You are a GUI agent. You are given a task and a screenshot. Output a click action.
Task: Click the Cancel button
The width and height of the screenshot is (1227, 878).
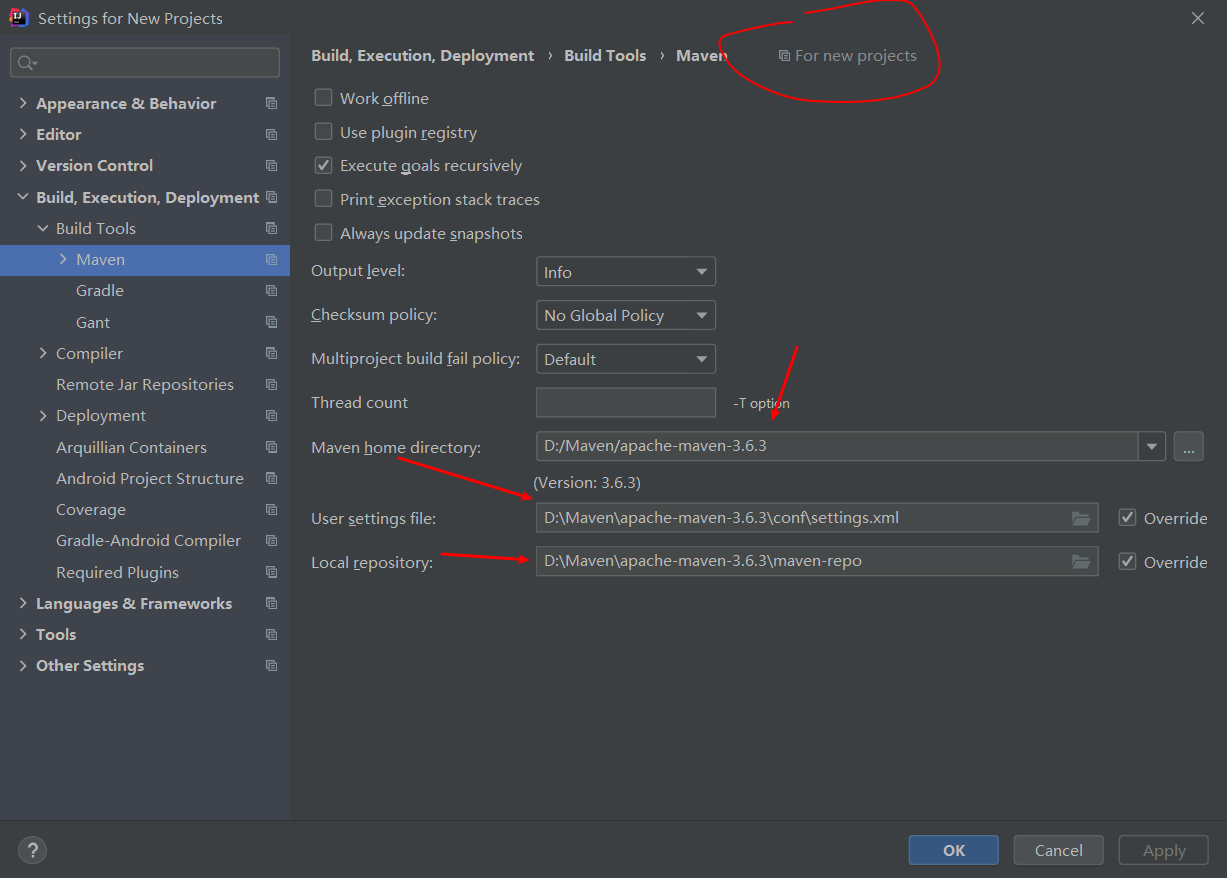click(1058, 850)
